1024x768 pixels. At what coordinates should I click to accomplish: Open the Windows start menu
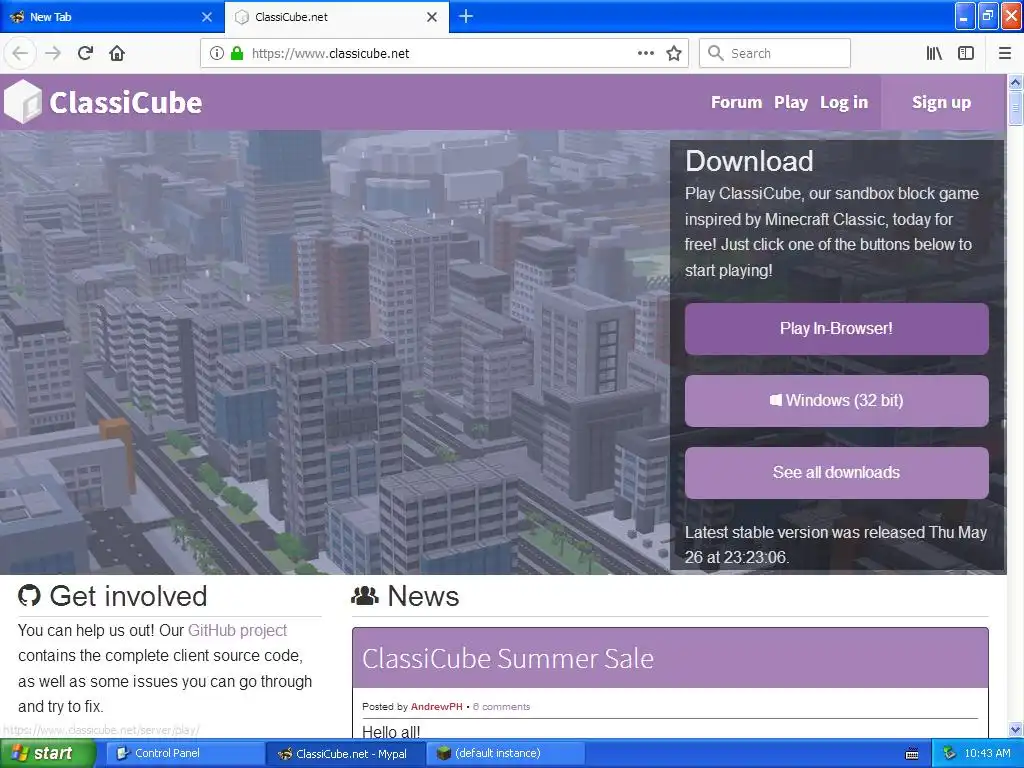47,753
